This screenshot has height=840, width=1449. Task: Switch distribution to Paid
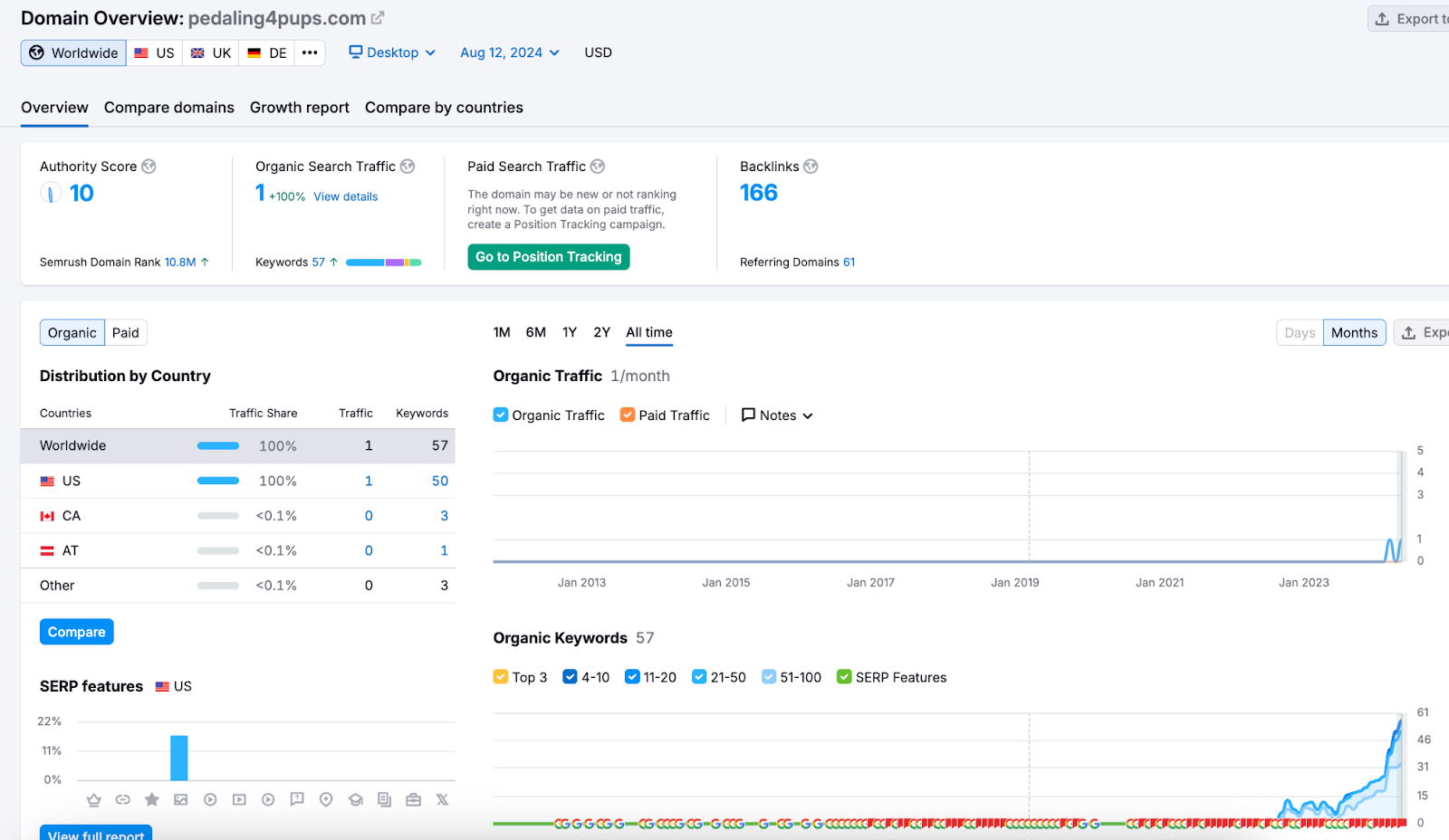(x=126, y=333)
